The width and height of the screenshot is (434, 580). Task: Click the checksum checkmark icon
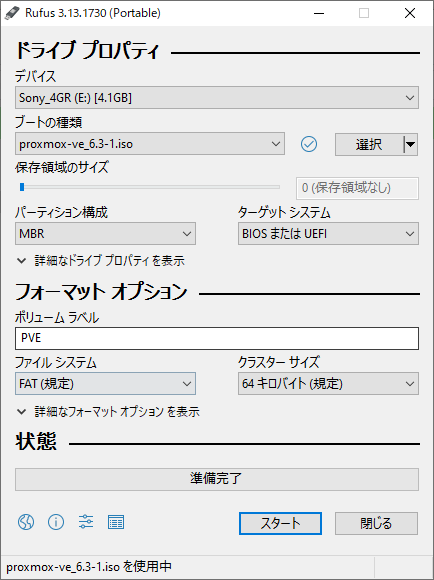pos(309,144)
